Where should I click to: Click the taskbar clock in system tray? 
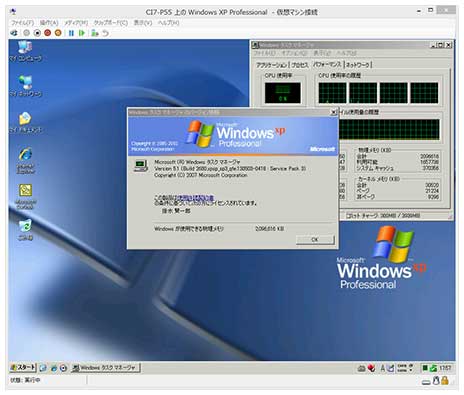pos(445,368)
